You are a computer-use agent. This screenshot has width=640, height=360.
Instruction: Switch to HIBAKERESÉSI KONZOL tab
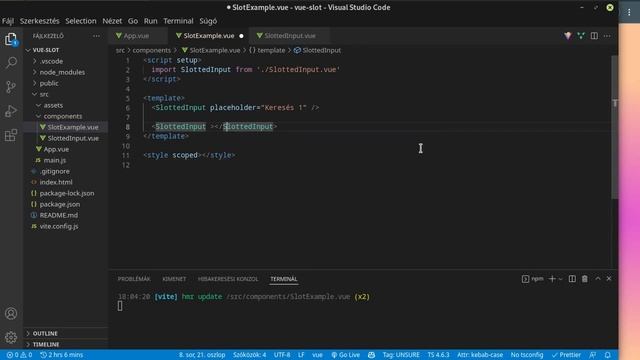pos(228,279)
